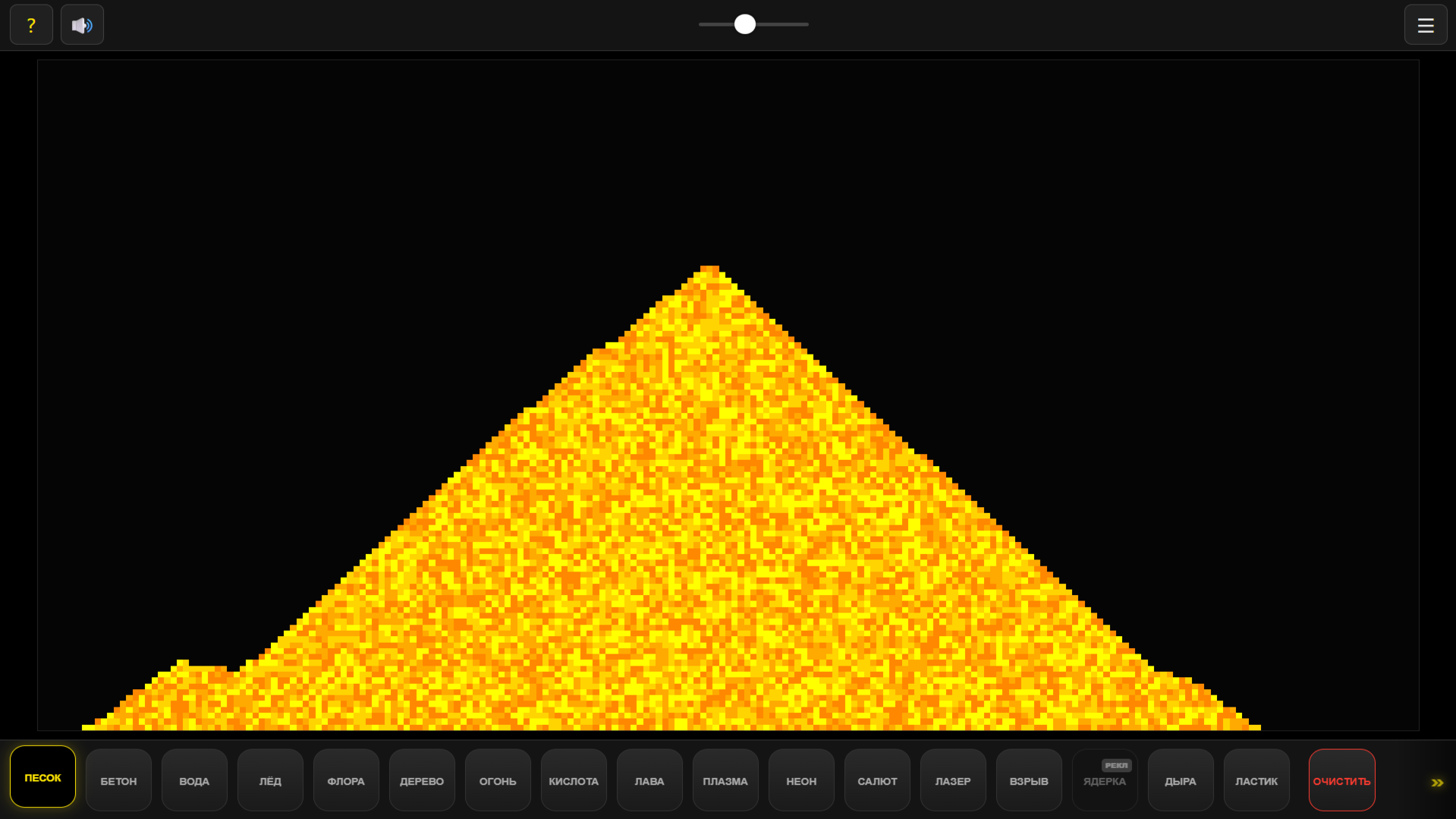Select the ВОДА (water) material
The height and width of the screenshot is (819, 1456).
pyautogui.click(x=194, y=780)
